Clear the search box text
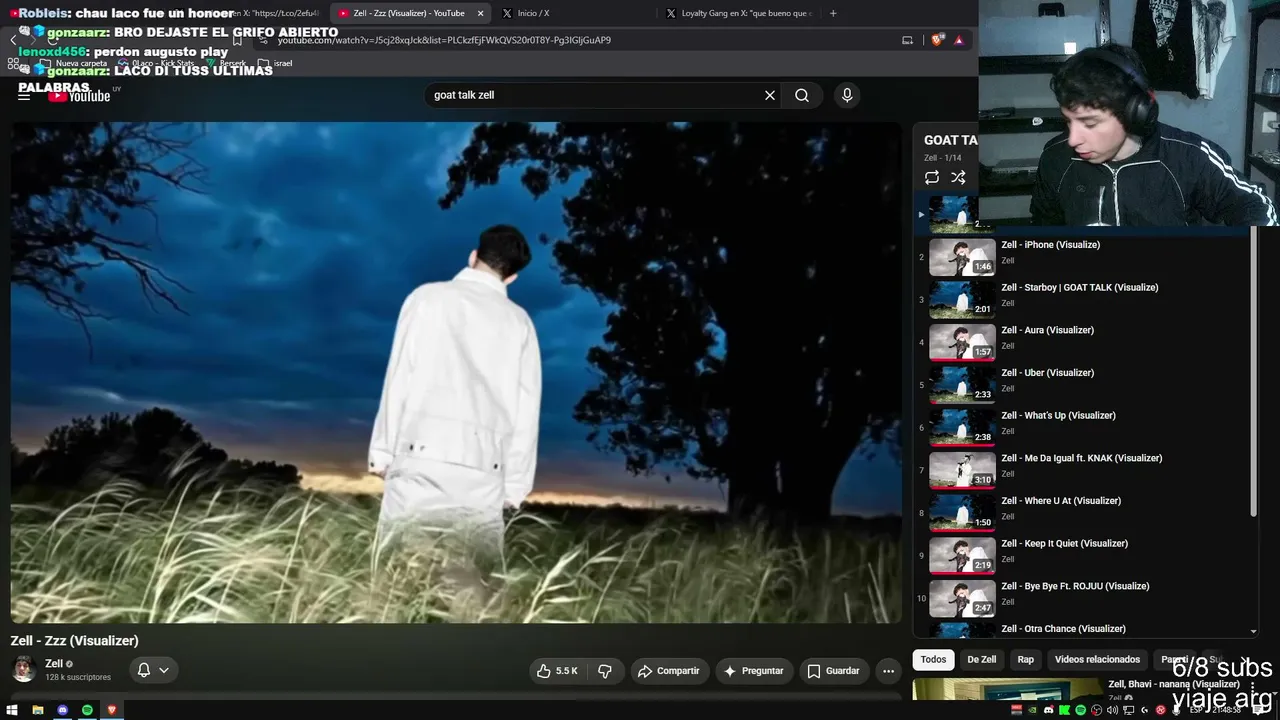Image resolution: width=1280 pixels, height=720 pixels. [x=770, y=95]
